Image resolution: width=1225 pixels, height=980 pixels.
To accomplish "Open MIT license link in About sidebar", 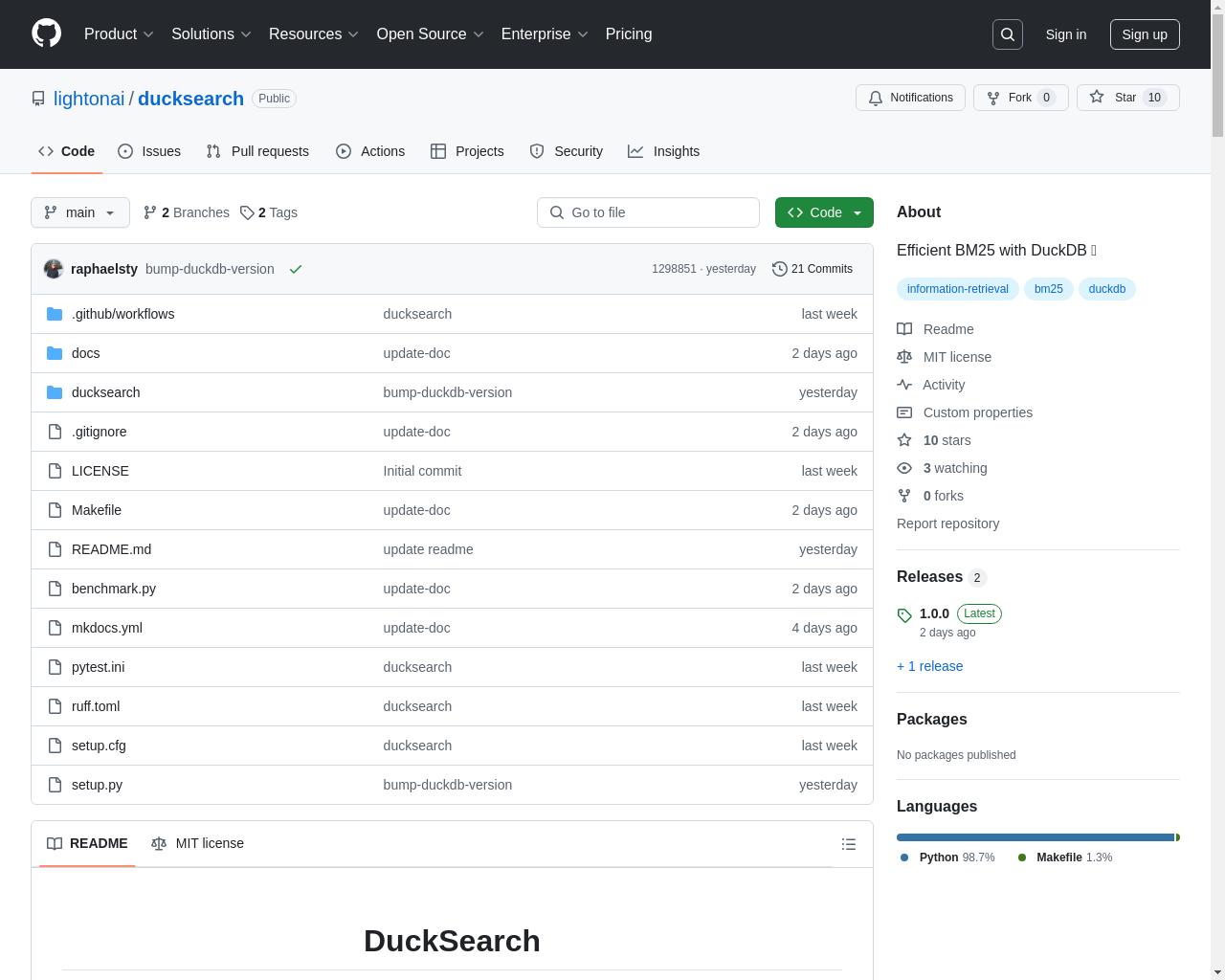I will coord(945,357).
